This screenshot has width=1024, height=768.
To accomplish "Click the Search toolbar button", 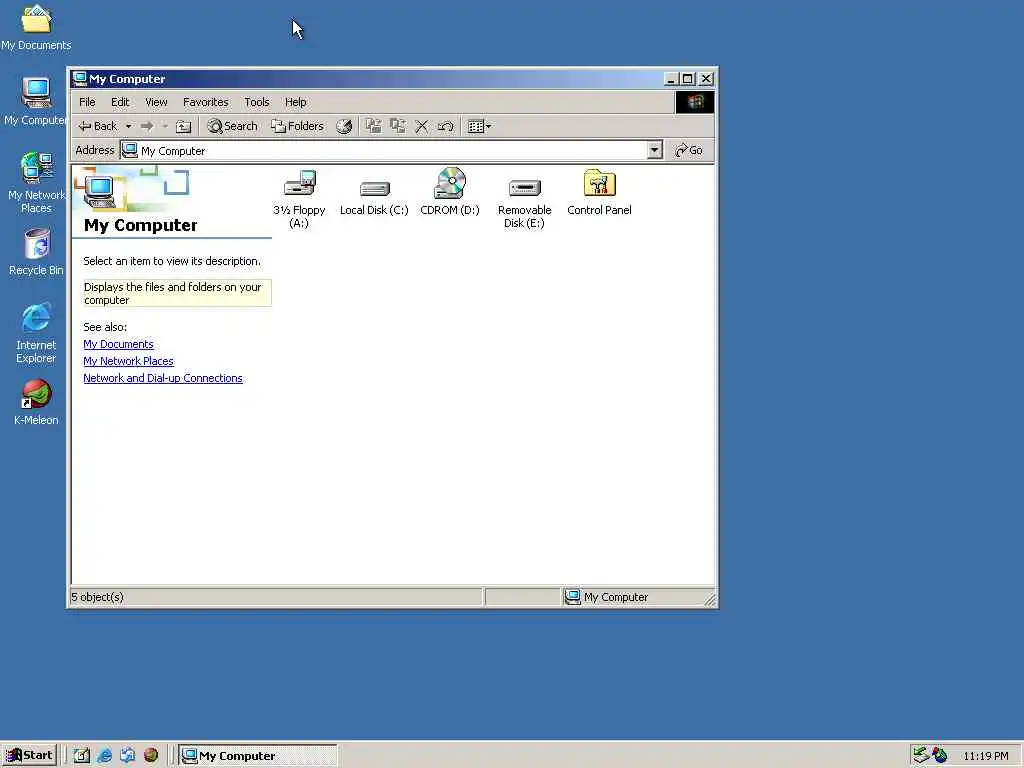I will coord(232,126).
